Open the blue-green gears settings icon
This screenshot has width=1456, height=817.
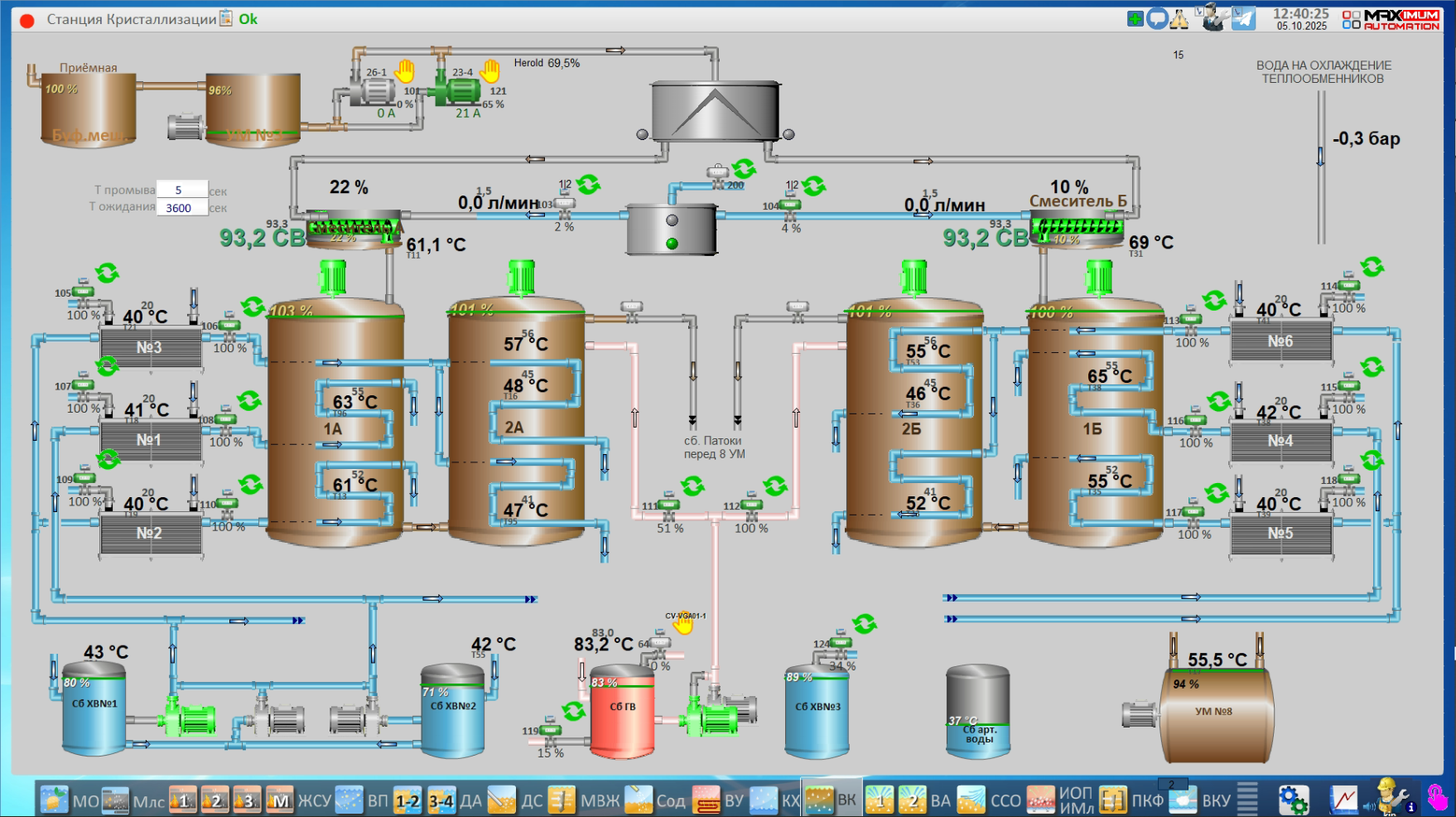click(x=1293, y=800)
